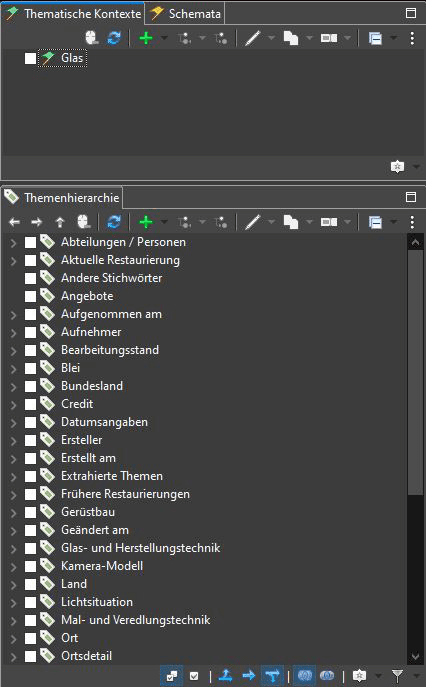The height and width of the screenshot is (687, 426).
Task: Click the up arrow in Themenhierarchie toolbar
Action: click(x=60, y=222)
